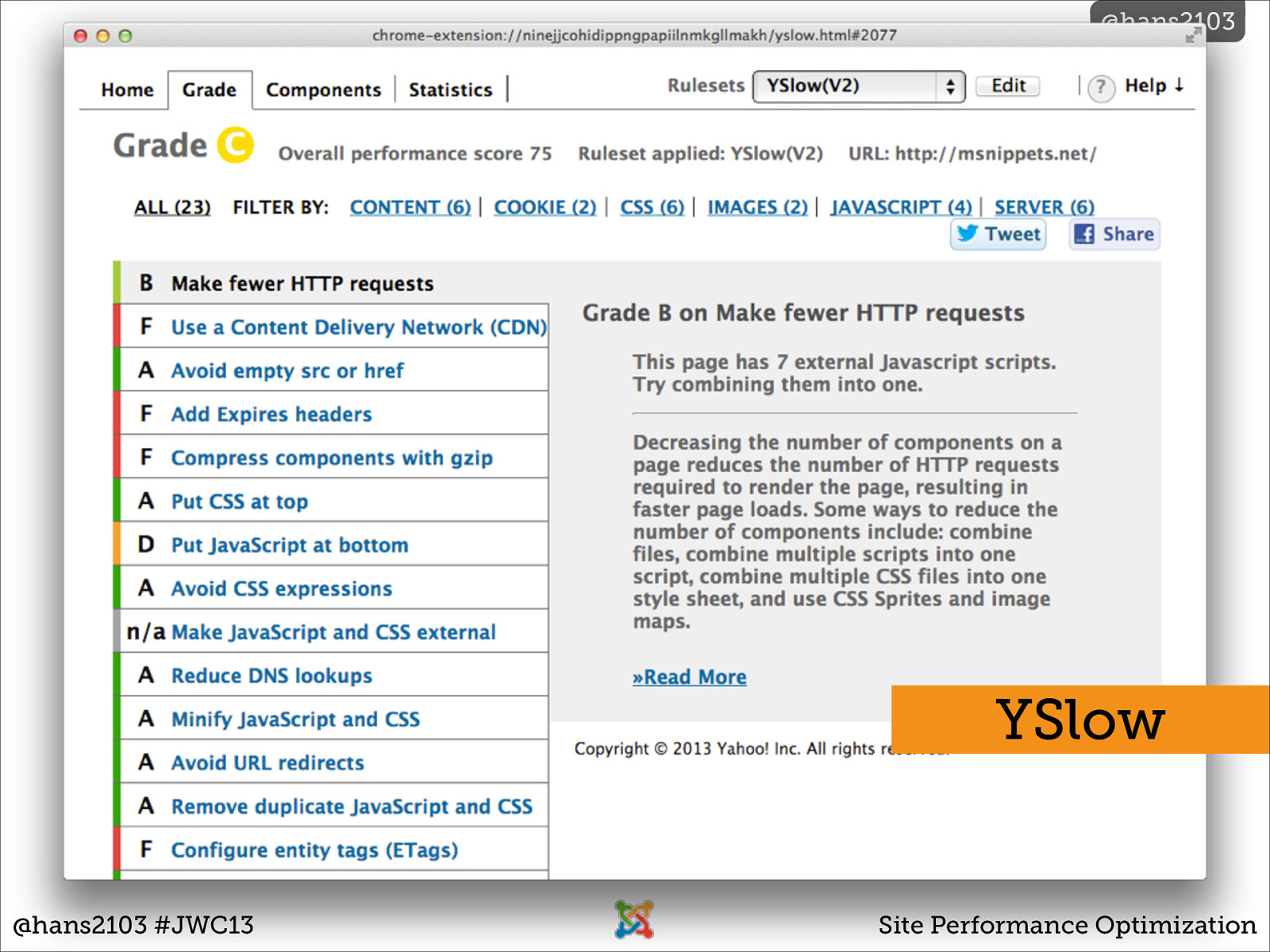Filter by IMAGES (2)
This screenshot has width=1270, height=952.
(757, 207)
